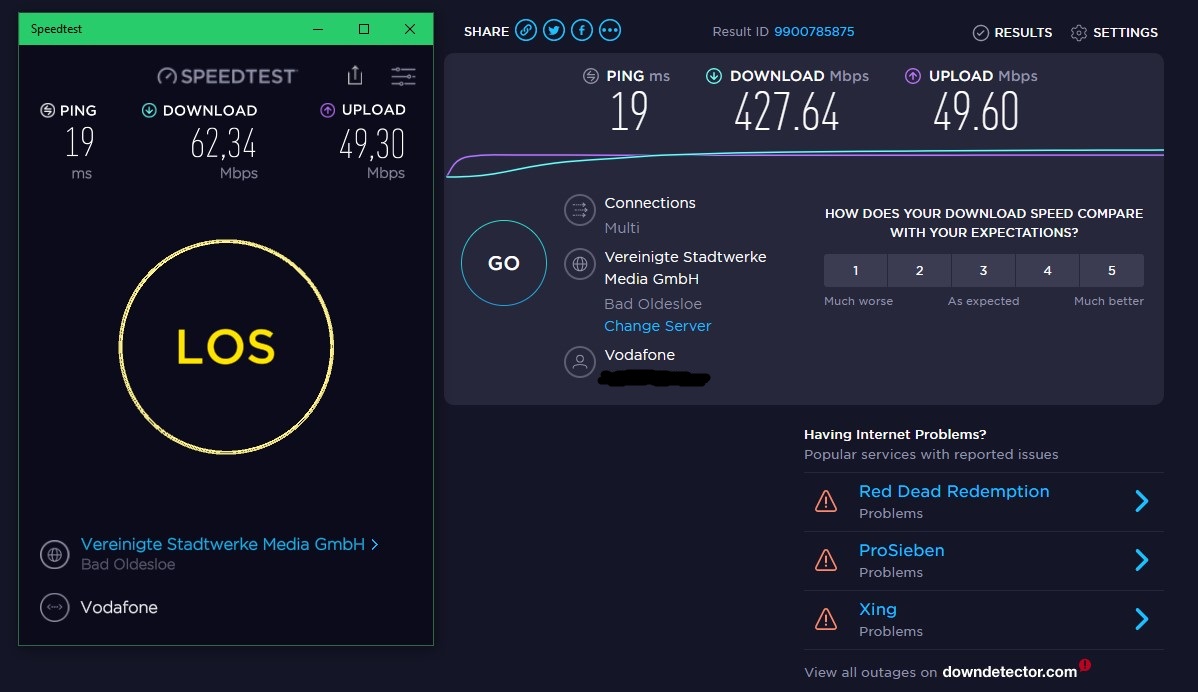
Task: Click globe server icon in Speedtest app
Action: tap(54, 555)
